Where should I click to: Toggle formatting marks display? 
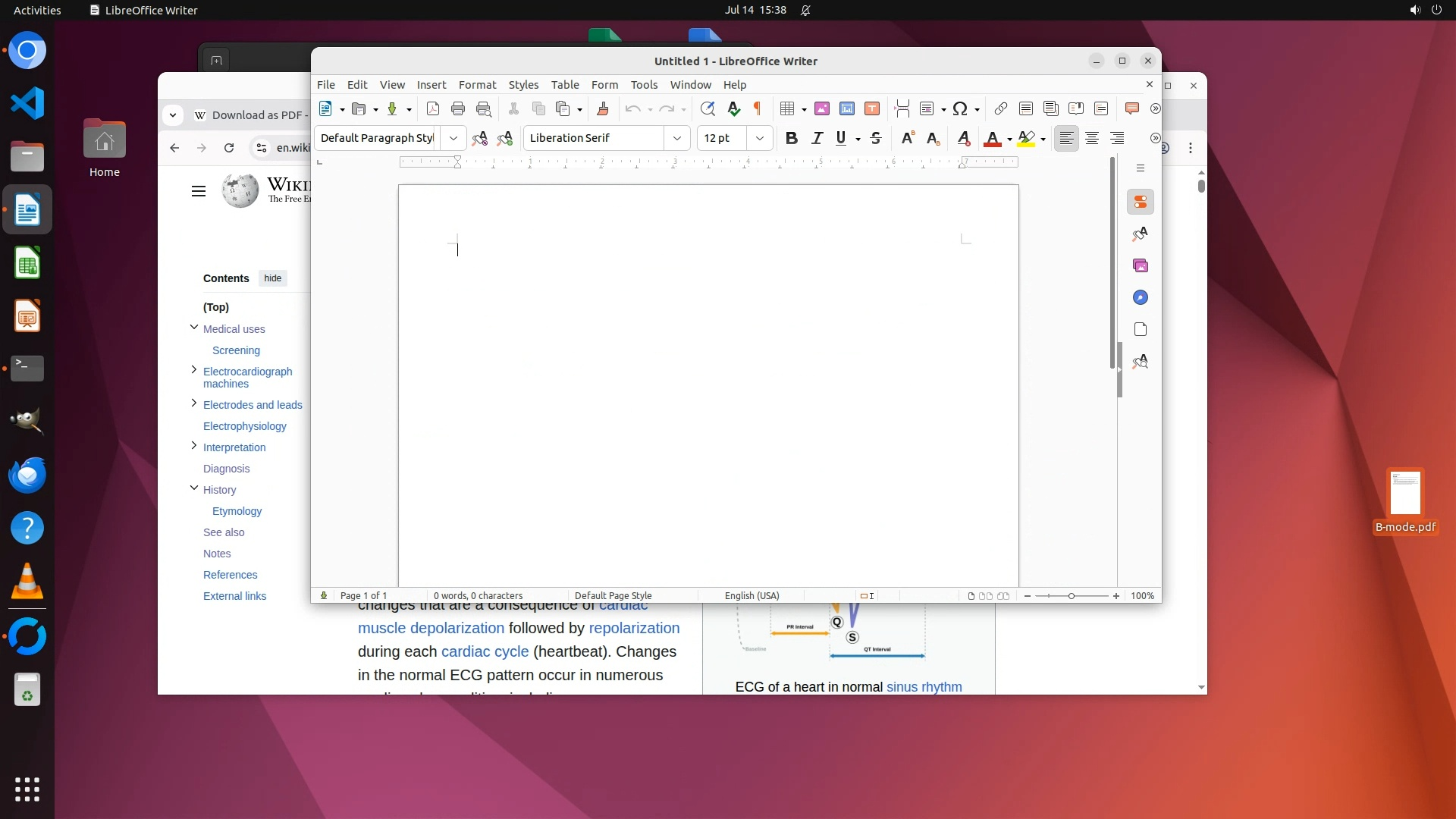point(758,109)
